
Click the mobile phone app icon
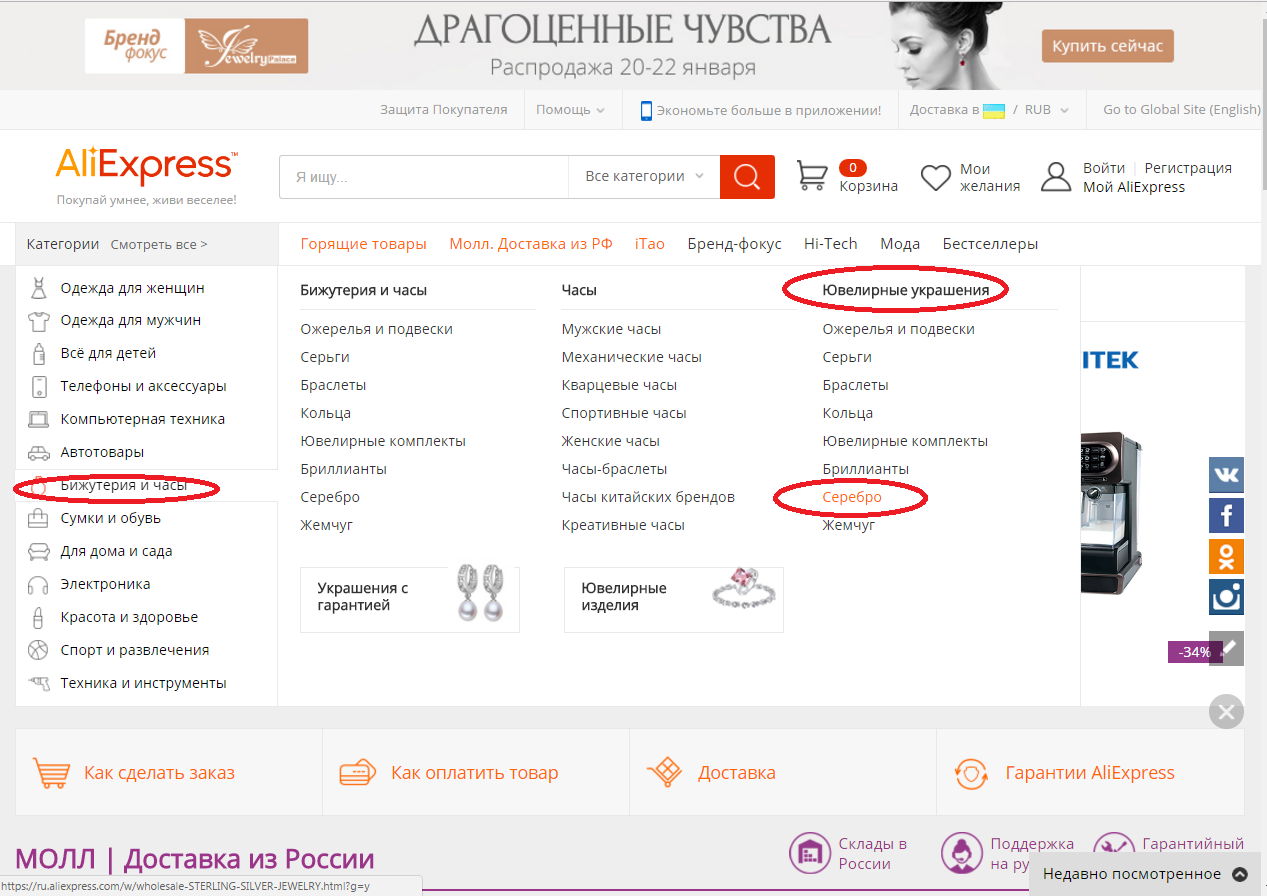click(x=646, y=110)
